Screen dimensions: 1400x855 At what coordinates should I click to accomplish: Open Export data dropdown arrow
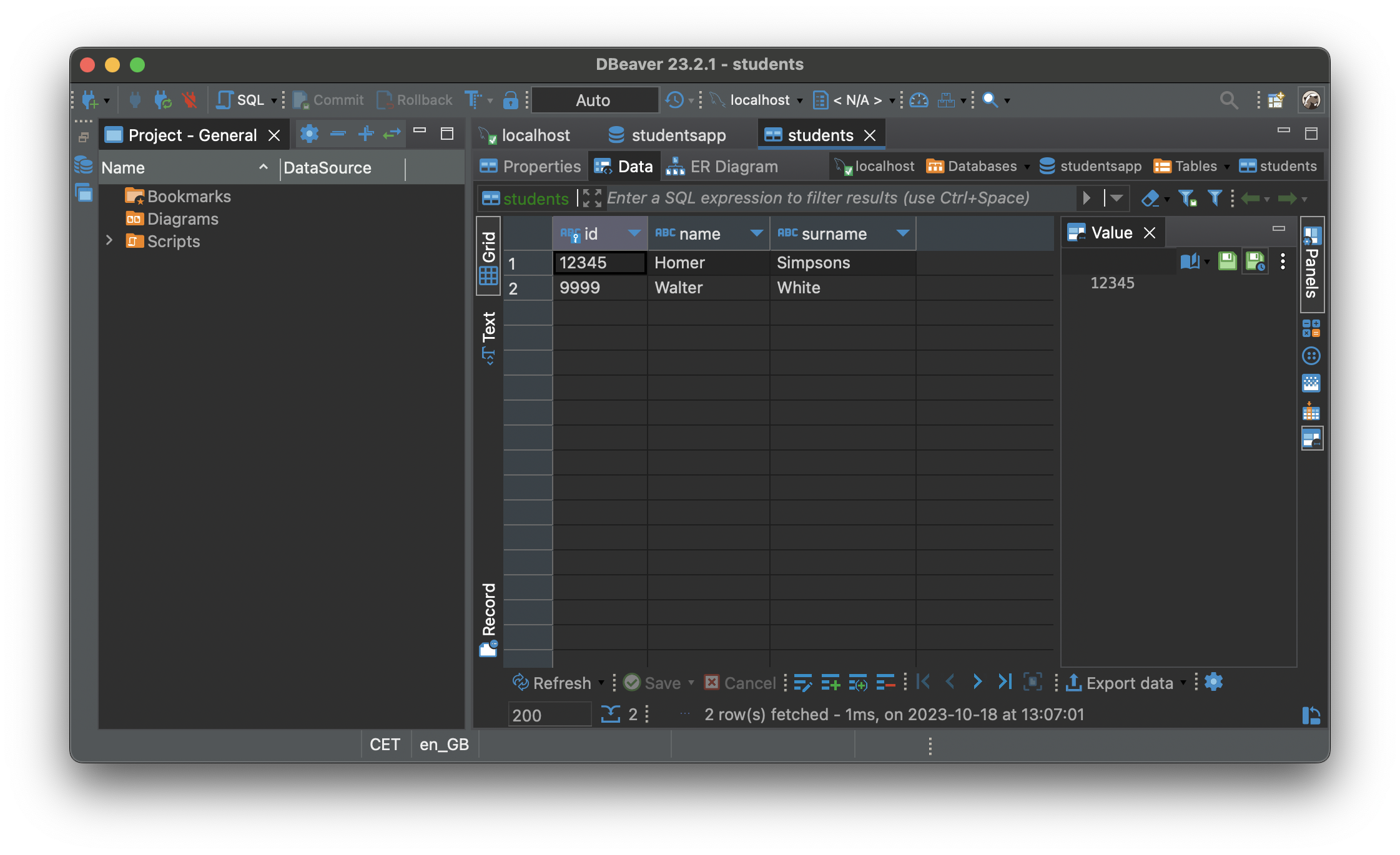[1183, 683]
